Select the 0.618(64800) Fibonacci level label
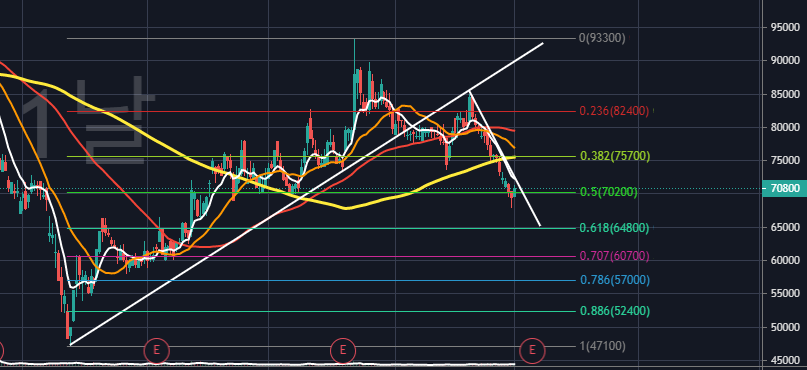The height and width of the screenshot is (370, 807). (614, 228)
